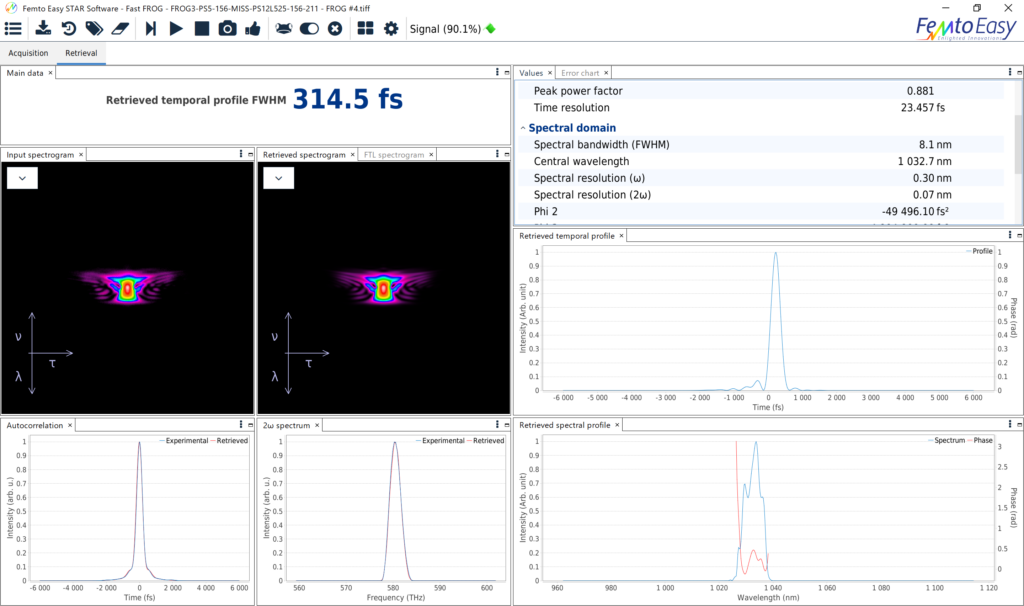1024x606 pixels.
Task: Switch to the FTL spectrogram tab
Action: [394, 155]
